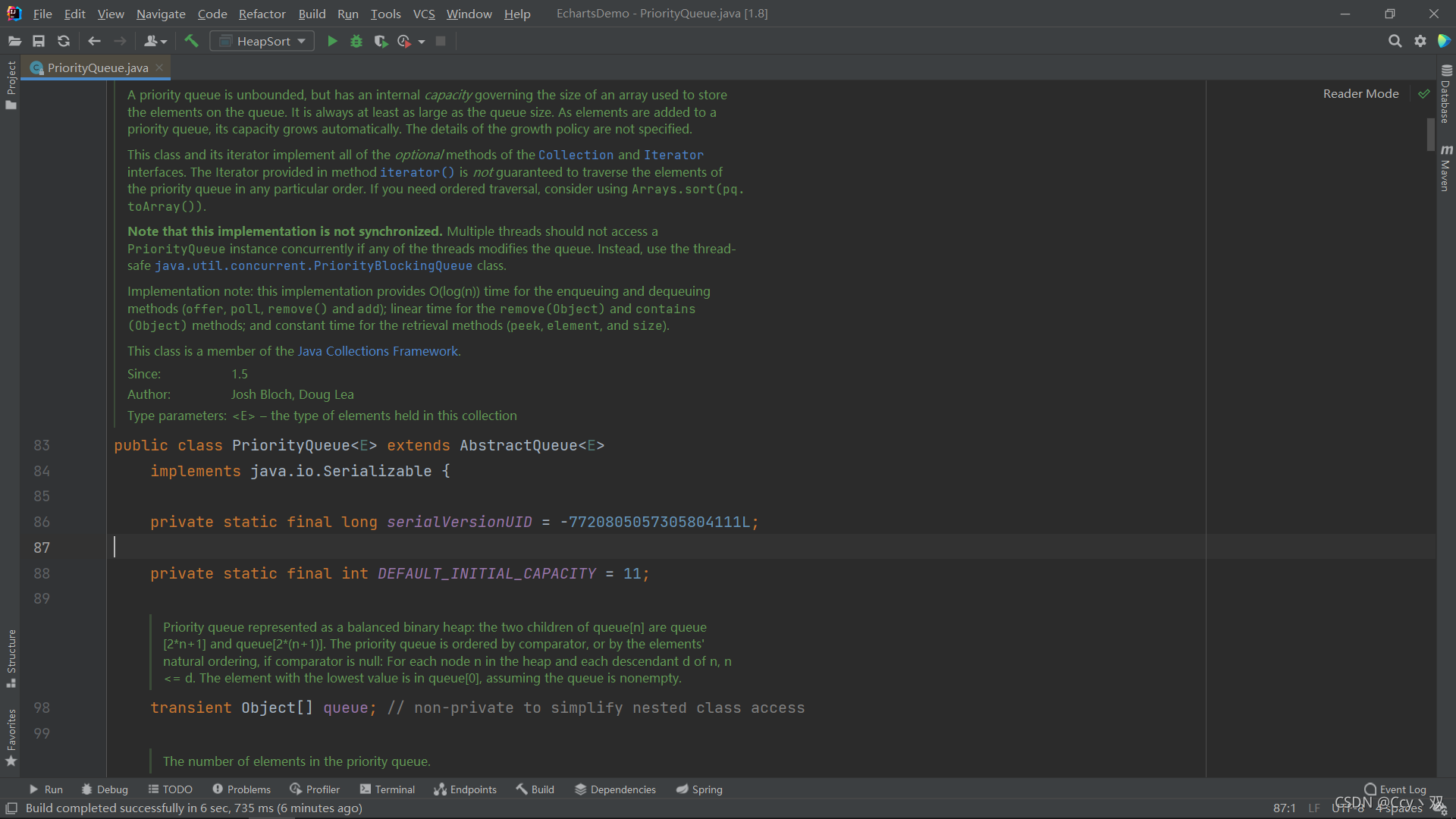Click the green Run button in toolbar
This screenshot has width=1456, height=819.
click(332, 41)
